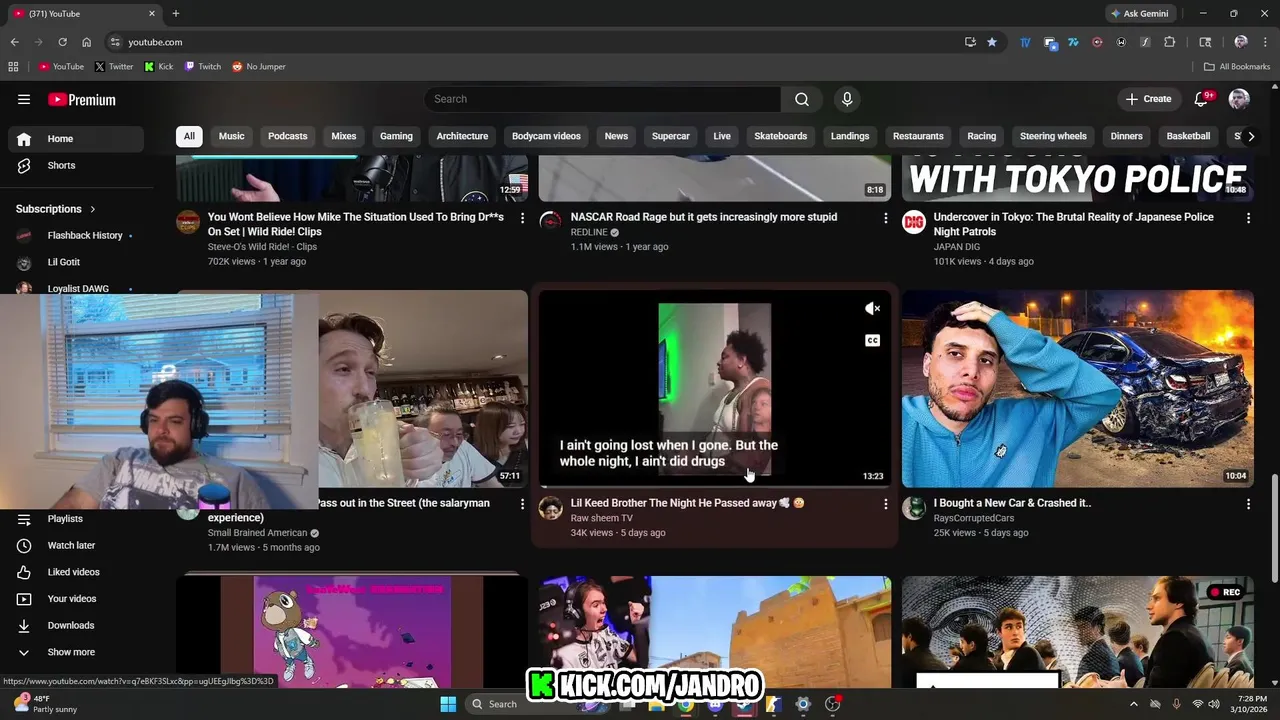Select the Steering wheels filter chip

point(1053,136)
